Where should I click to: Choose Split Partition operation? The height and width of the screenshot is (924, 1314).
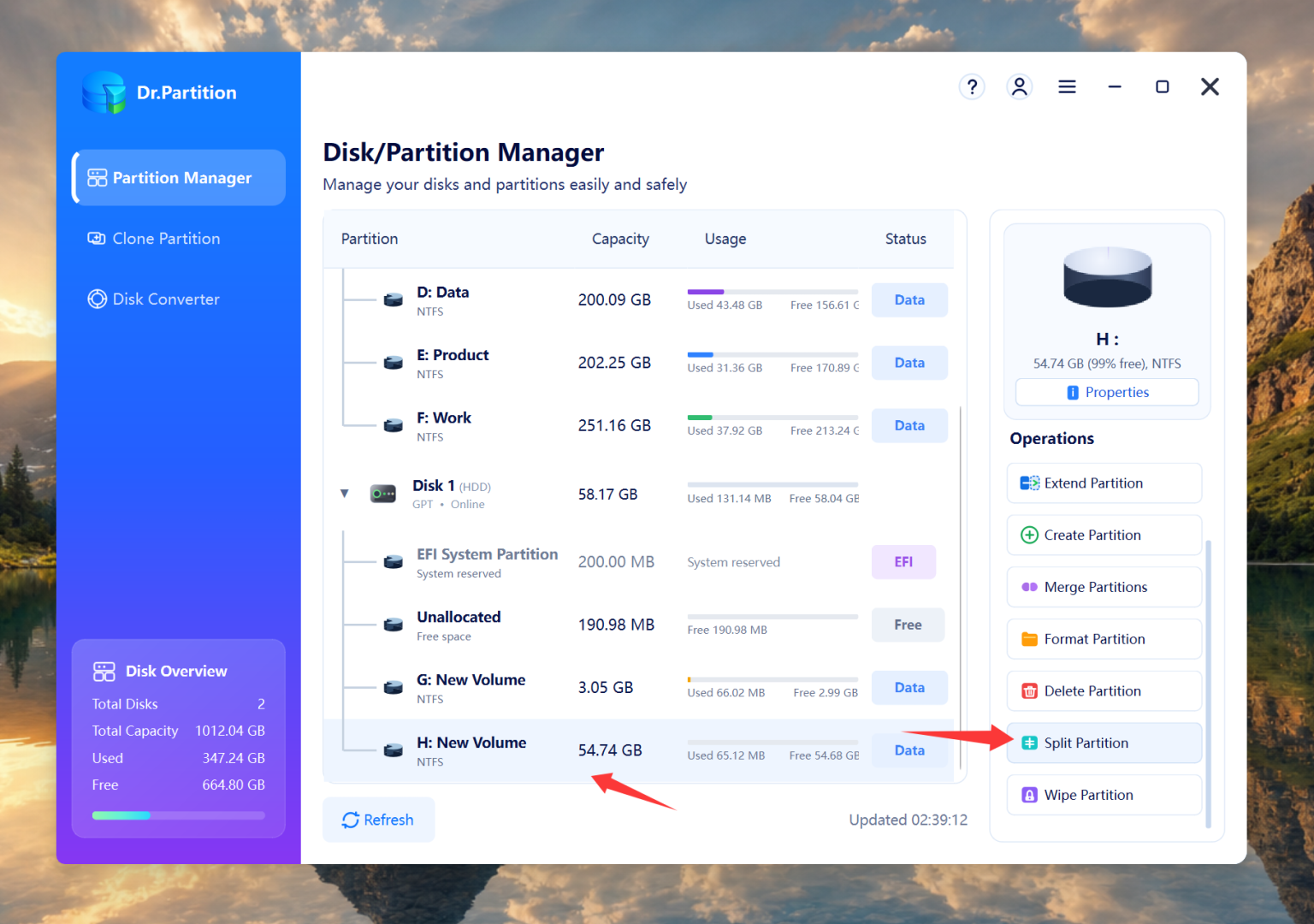[1104, 743]
